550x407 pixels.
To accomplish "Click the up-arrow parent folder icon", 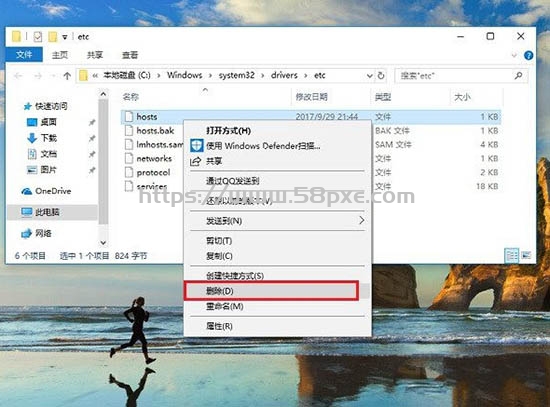I will (x=67, y=75).
